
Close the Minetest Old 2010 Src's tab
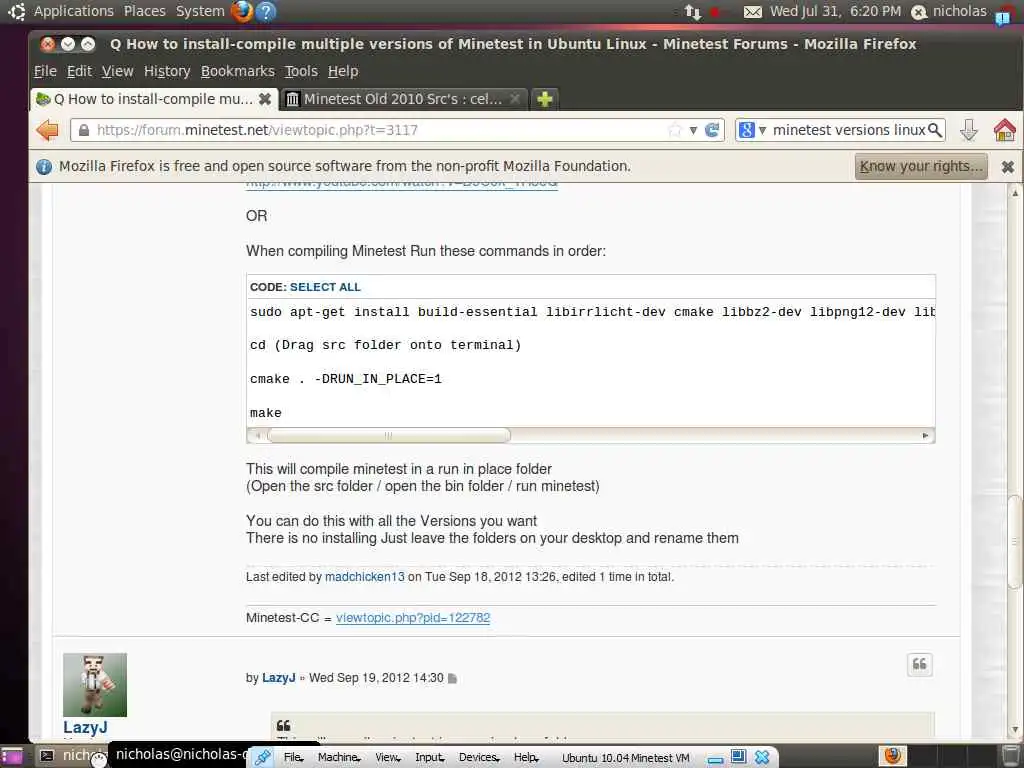click(515, 99)
